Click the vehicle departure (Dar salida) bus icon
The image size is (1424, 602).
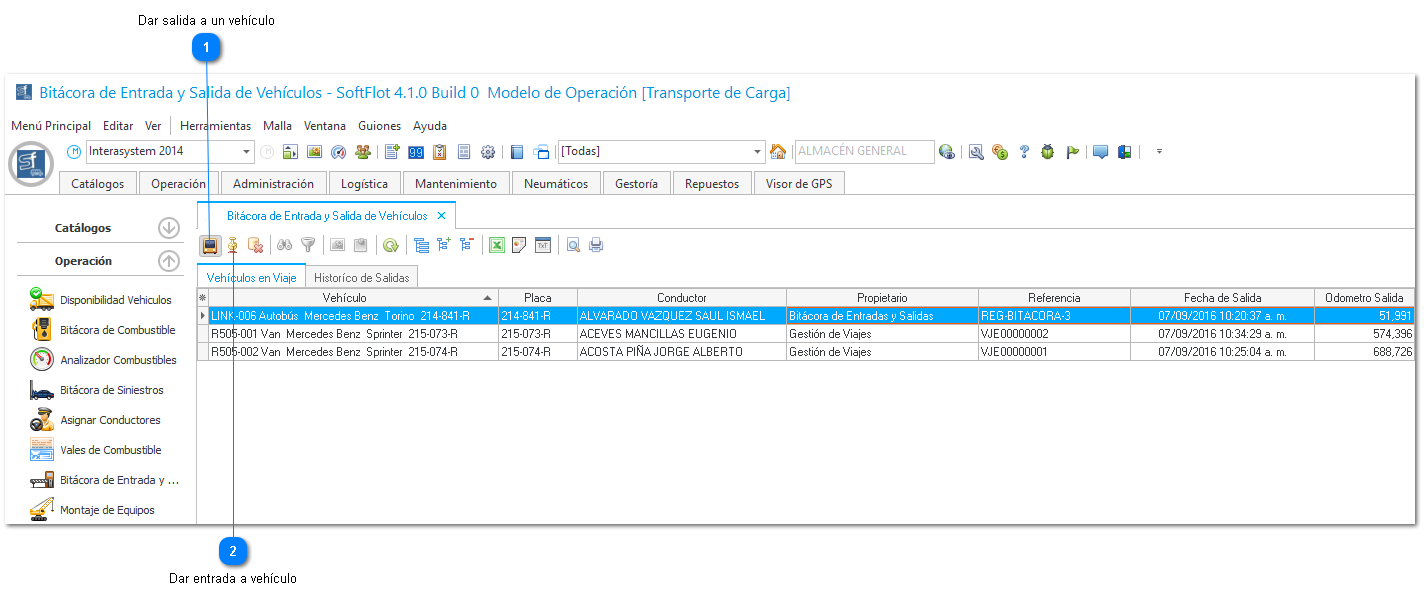coord(211,245)
